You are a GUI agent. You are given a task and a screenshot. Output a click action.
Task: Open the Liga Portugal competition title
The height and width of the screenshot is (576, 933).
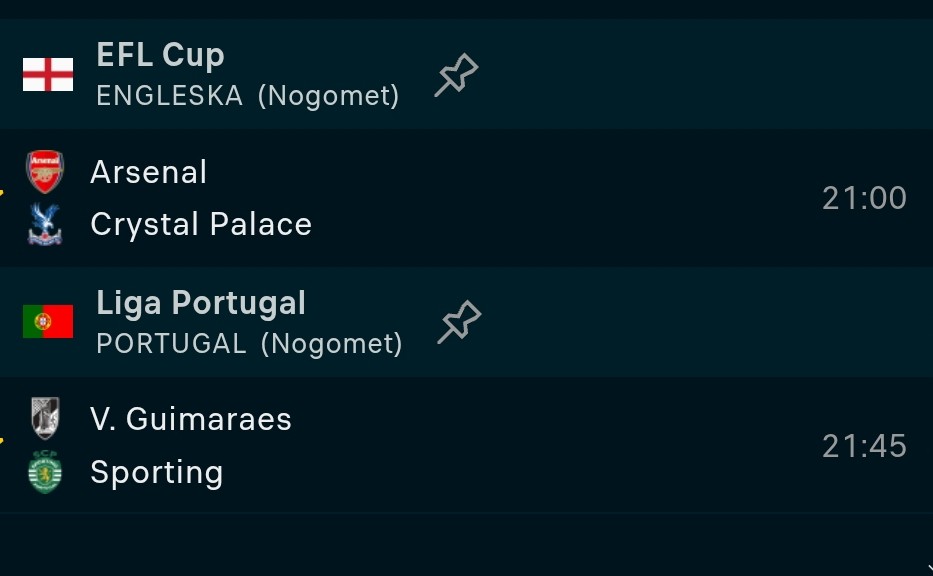coord(201,302)
